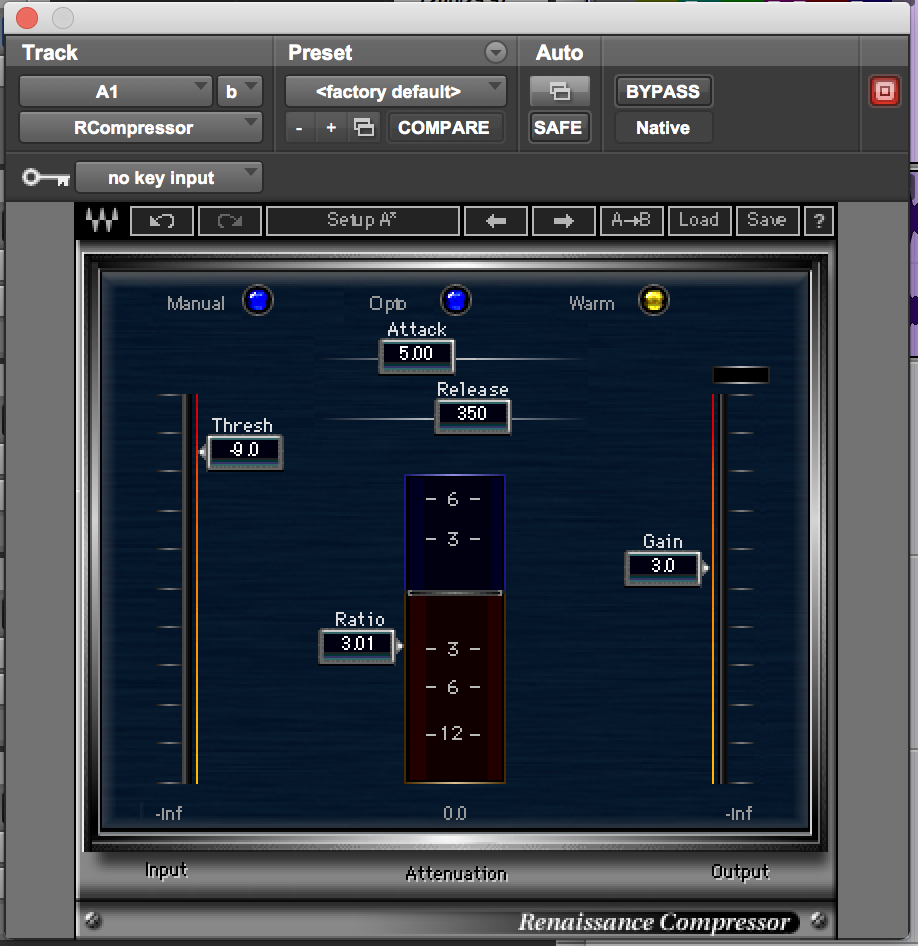This screenshot has width=918, height=946.
Task: Copy setup A to B
Action: click(632, 221)
